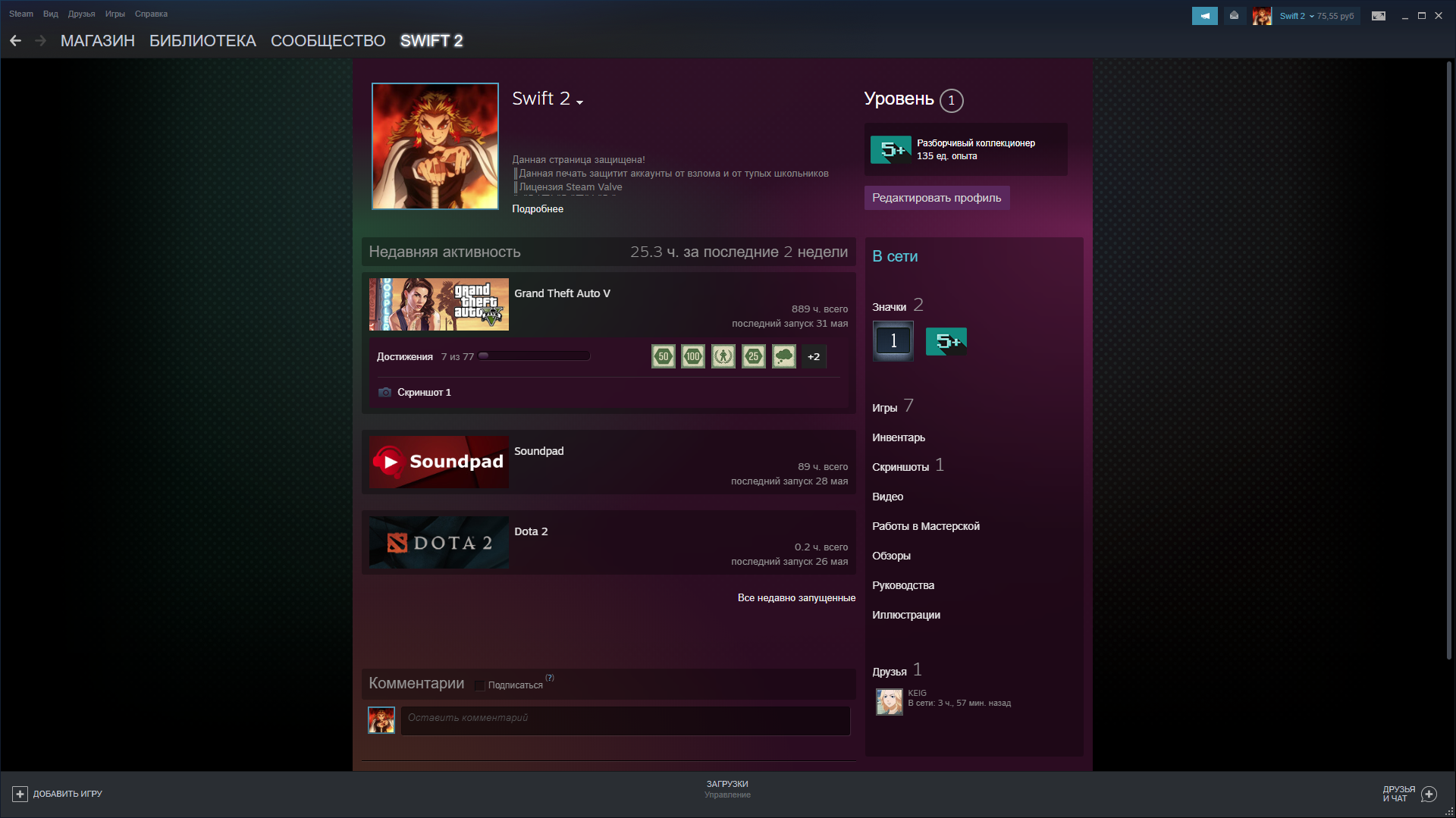Click the 50 achievement icon
The image size is (1456, 818).
point(664,356)
